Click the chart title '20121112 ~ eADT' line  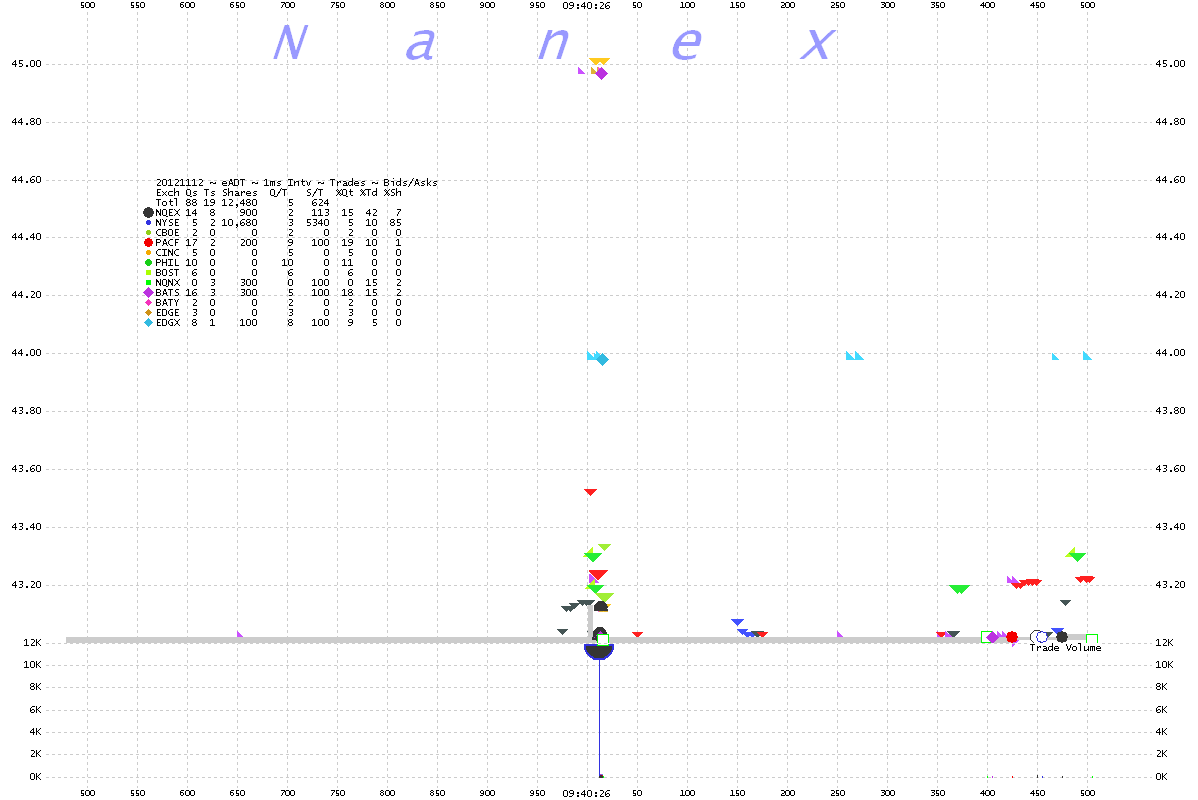click(x=296, y=182)
